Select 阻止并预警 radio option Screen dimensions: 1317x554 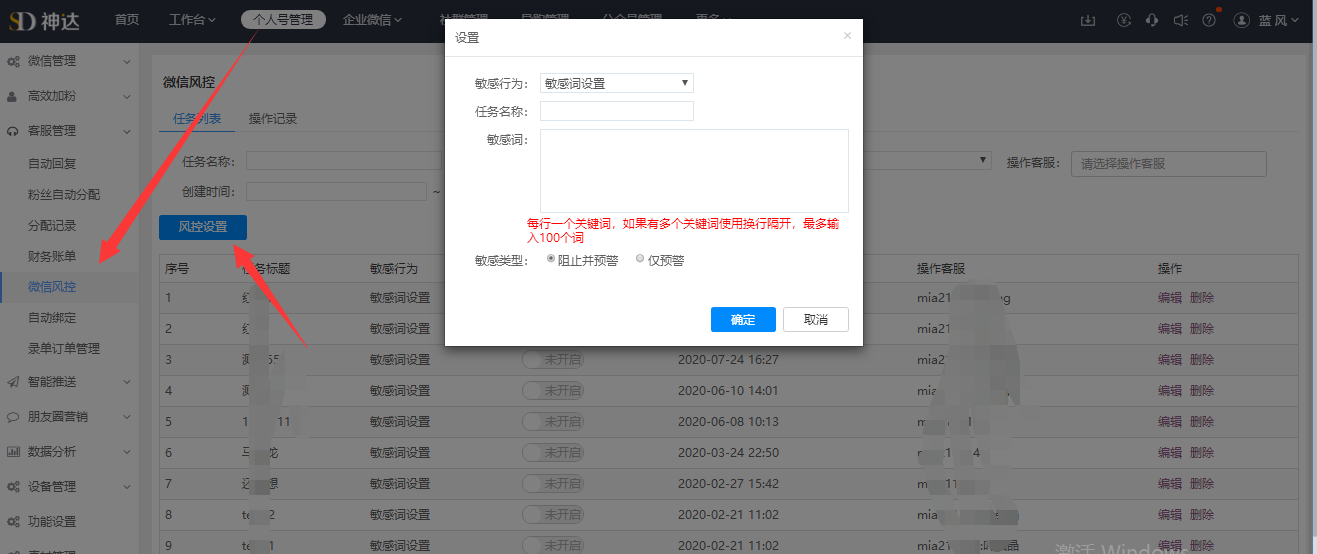551,259
